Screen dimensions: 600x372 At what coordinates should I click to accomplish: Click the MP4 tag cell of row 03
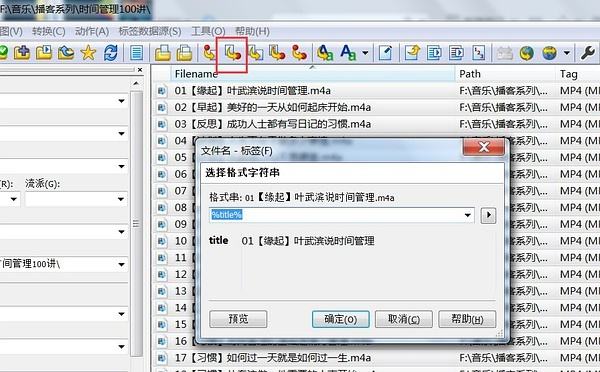point(579,124)
